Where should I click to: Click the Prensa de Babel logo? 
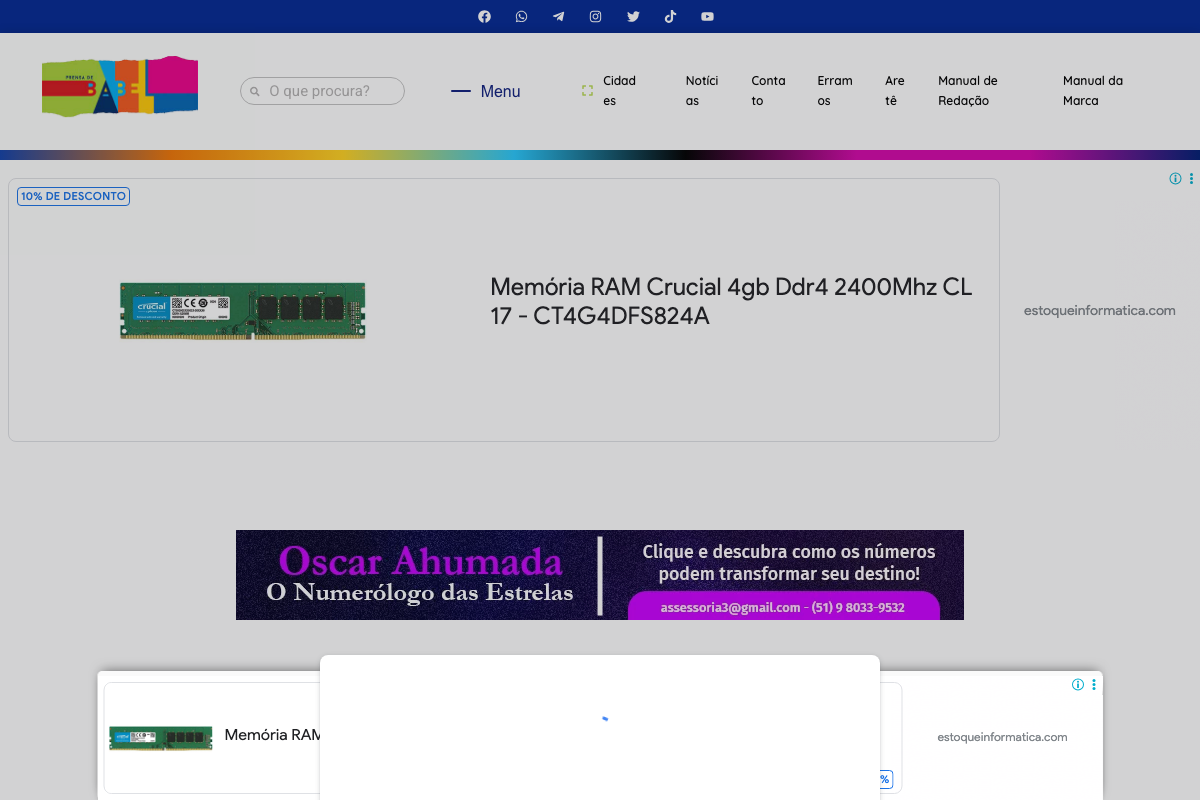(120, 86)
